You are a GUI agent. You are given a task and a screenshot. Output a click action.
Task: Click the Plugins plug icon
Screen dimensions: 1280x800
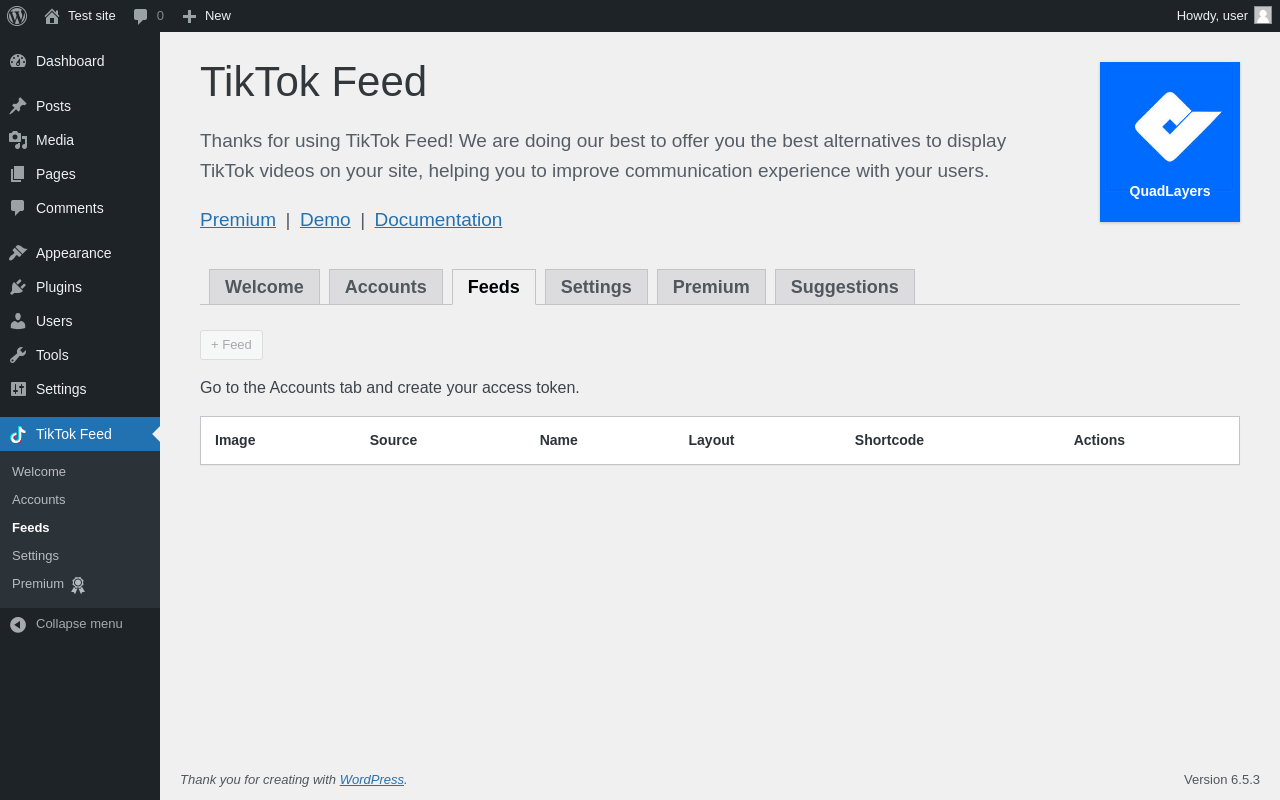[x=18, y=287]
